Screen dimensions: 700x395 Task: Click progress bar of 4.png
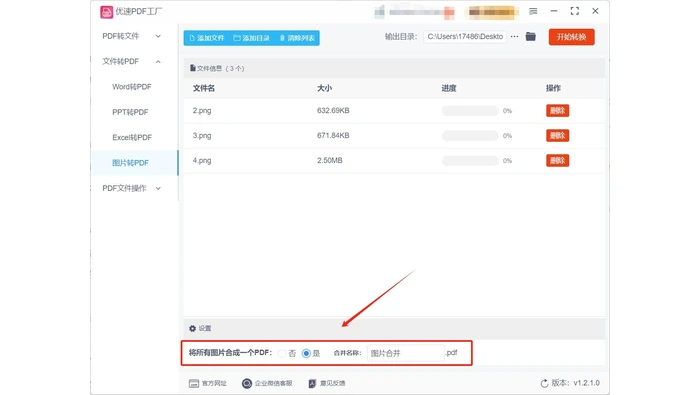(470, 161)
